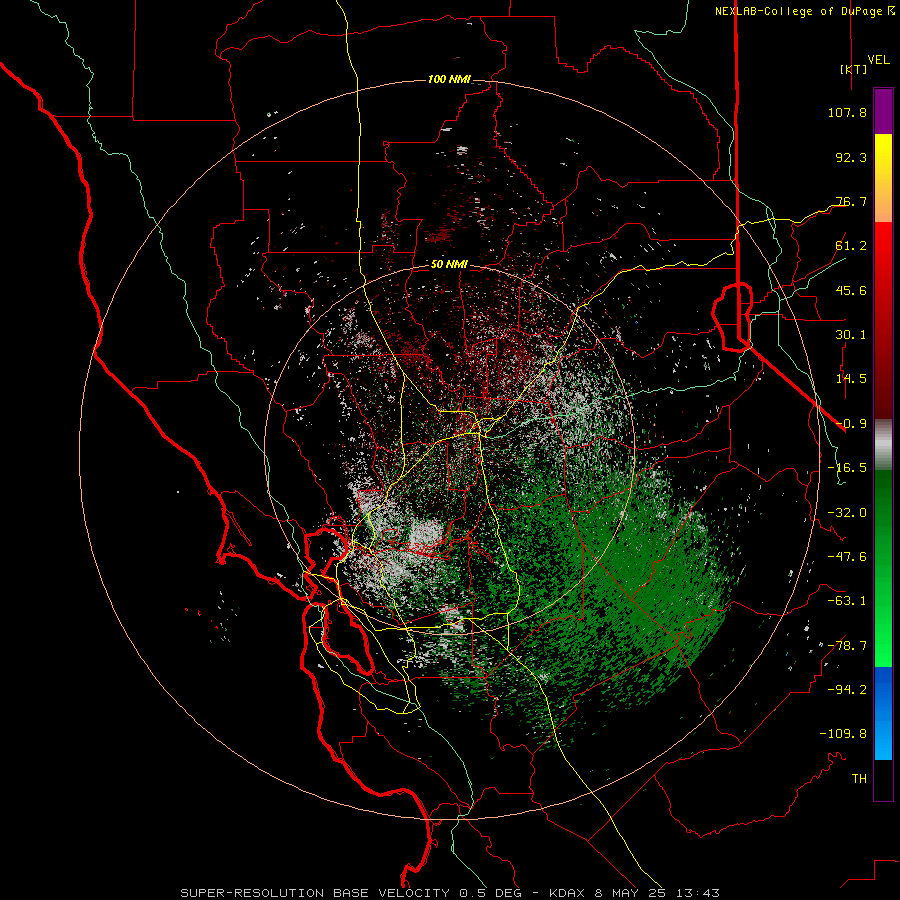Click the 92.3 velocity scale label

click(851, 157)
